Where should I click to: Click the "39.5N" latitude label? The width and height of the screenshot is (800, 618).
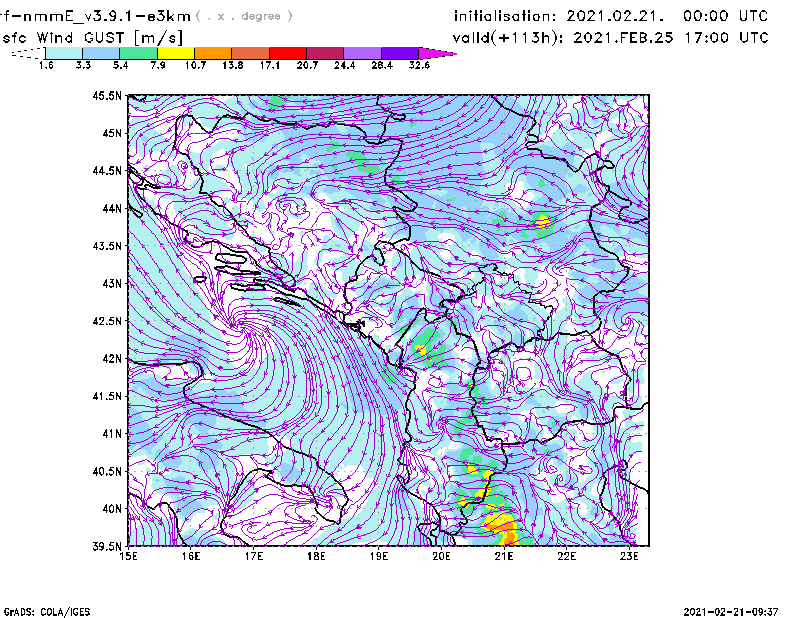click(x=107, y=546)
